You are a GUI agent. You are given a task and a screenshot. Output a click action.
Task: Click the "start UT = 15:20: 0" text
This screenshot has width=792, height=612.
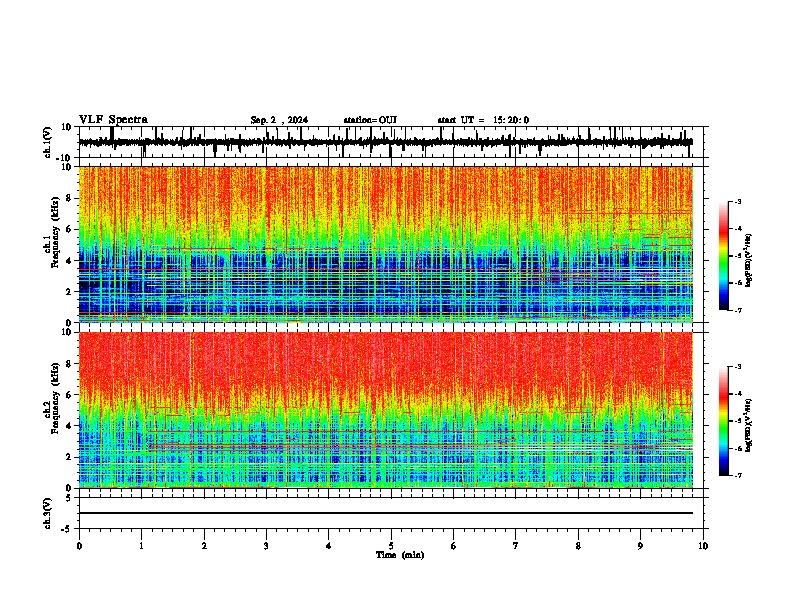[483, 120]
